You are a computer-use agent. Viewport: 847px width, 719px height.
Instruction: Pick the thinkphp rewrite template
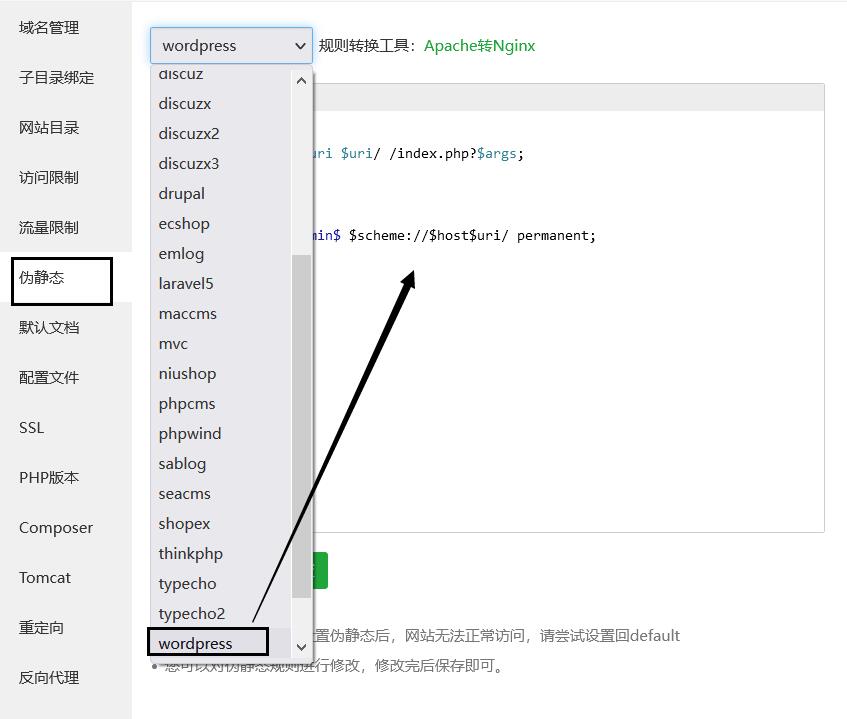click(x=221, y=553)
